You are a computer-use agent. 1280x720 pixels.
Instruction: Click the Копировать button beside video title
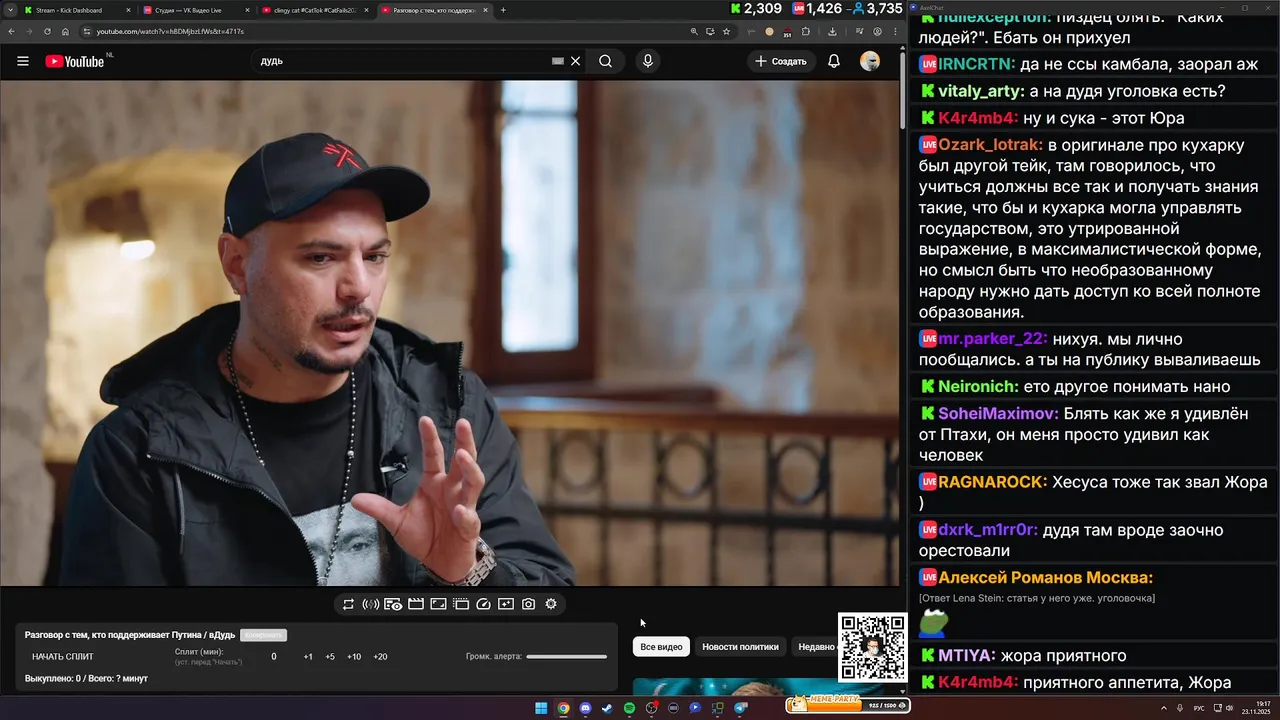[x=263, y=635]
